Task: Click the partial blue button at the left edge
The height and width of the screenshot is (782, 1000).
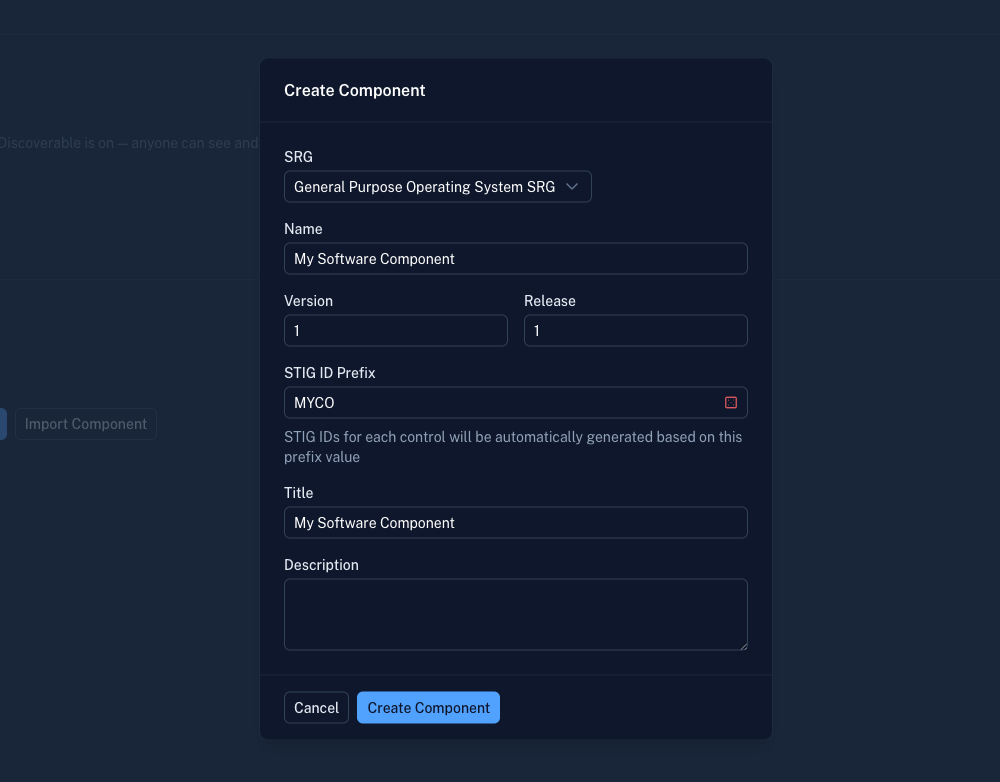Action: [3, 423]
